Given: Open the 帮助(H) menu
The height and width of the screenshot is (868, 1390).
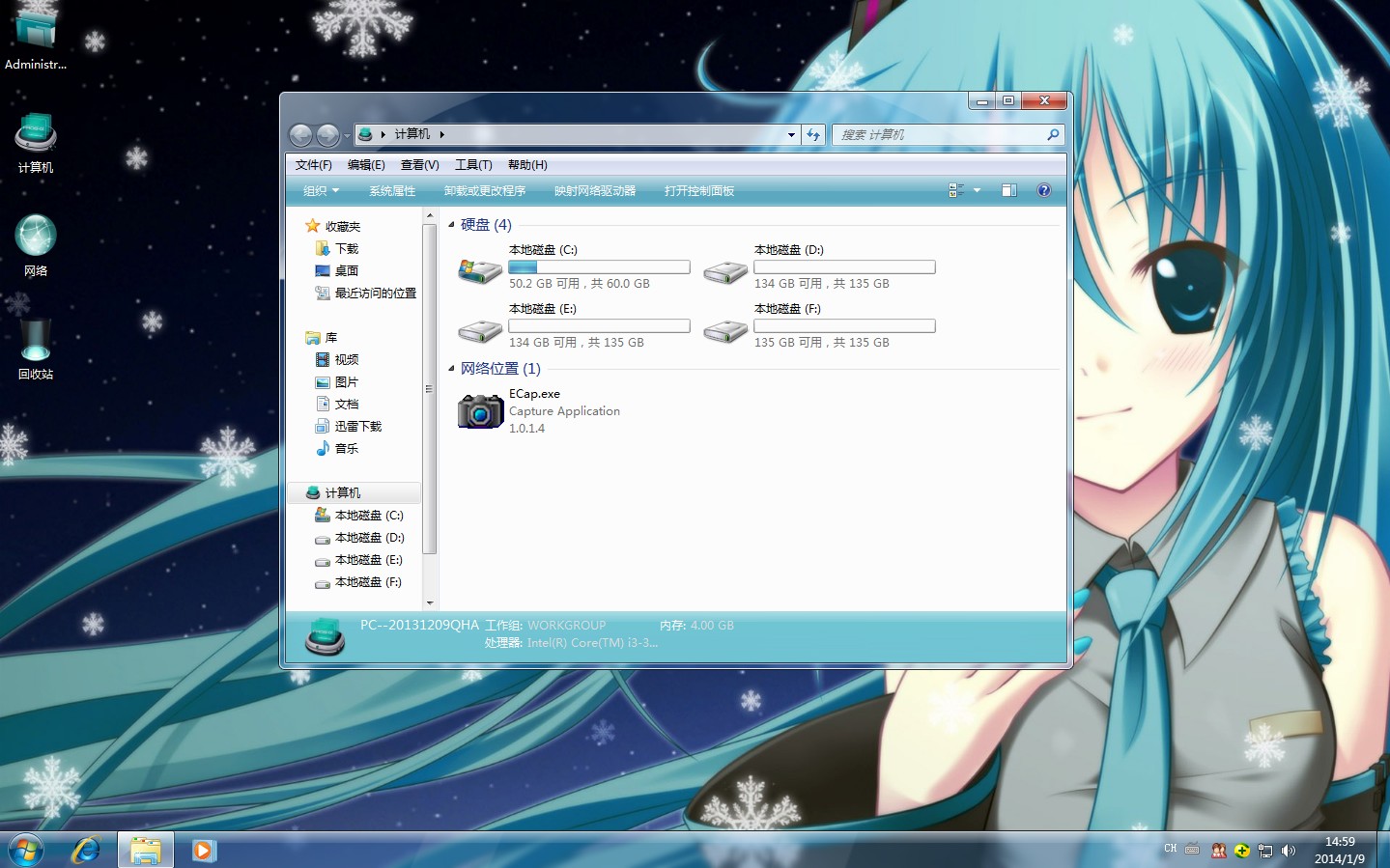Looking at the screenshot, I should click(x=527, y=165).
